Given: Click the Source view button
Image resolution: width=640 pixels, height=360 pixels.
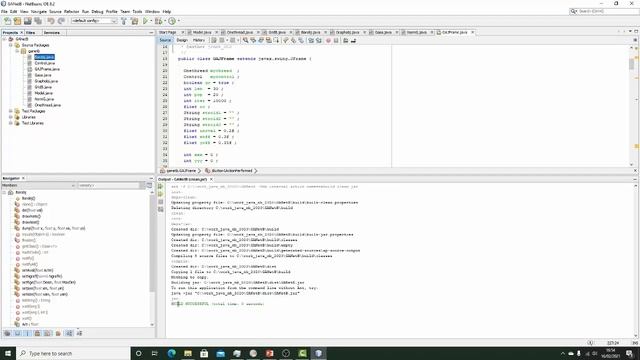Looking at the screenshot, I should pos(165,40).
